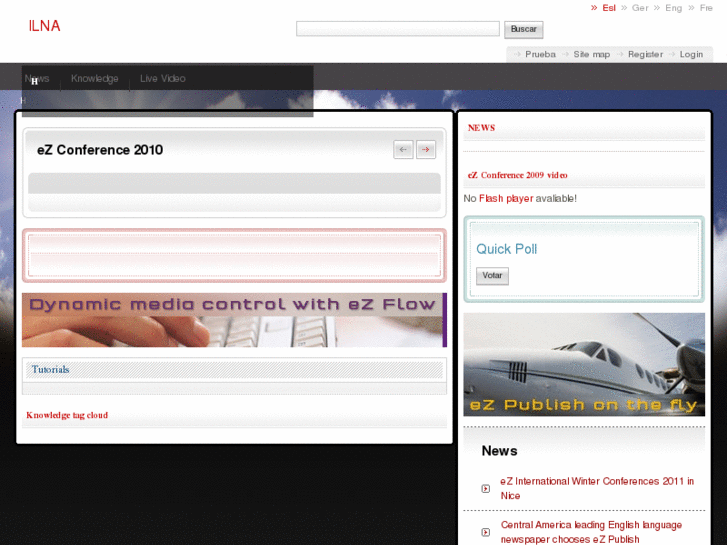Viewport: 727px width, 545px height.
Task: Click the previous arrow in eZ Conference 2010
Action: click(403, 149)
